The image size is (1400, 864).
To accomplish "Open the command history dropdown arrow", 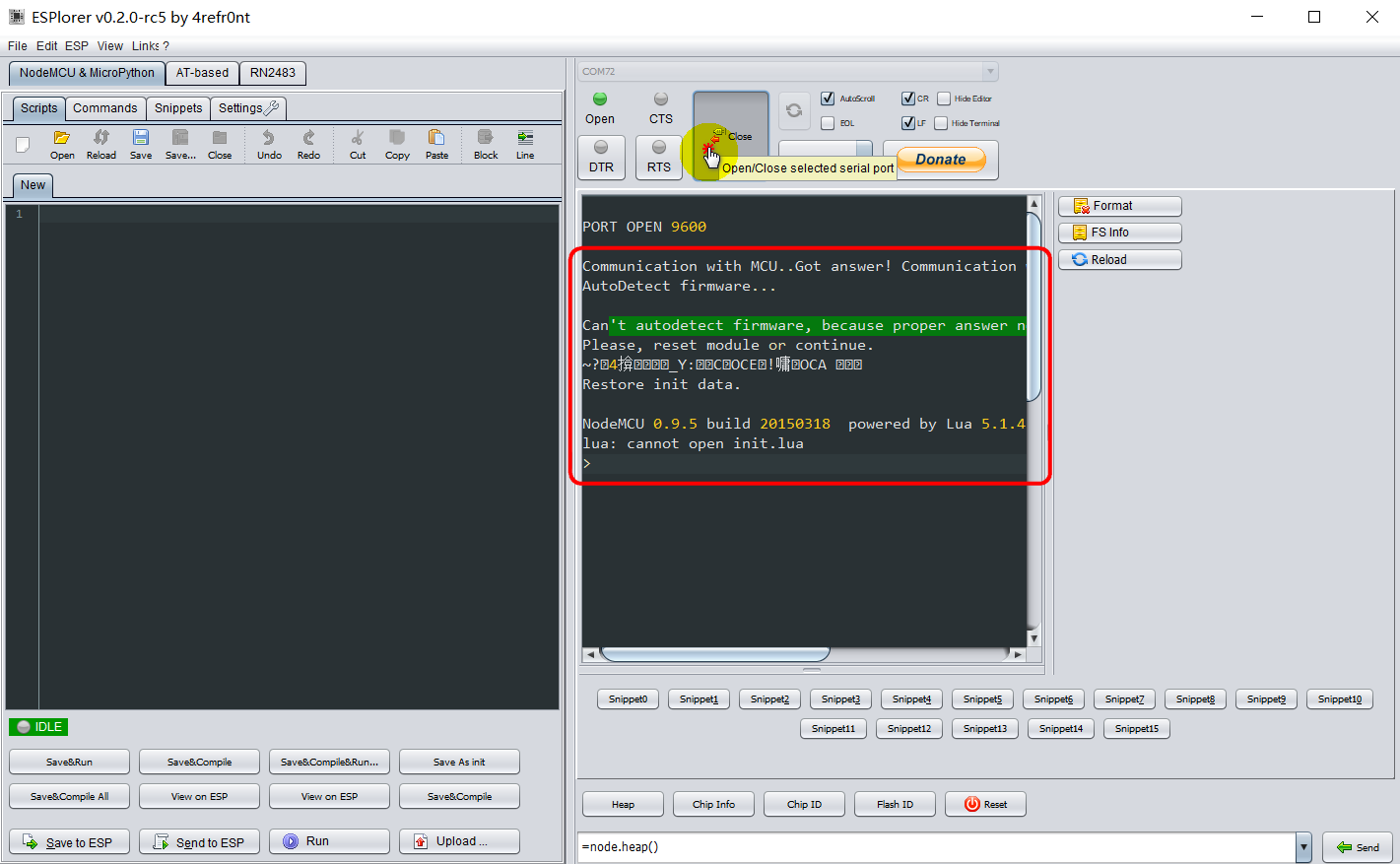I will point(1303,847).
